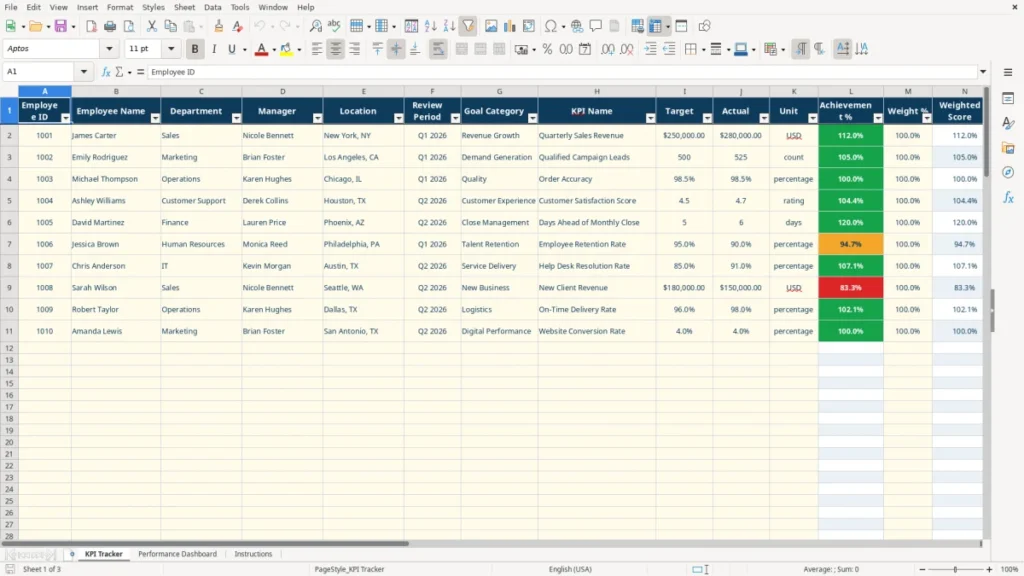Screen dimensions: 1024x576
Task: Click the Save document icon
Action: (61, 26)
